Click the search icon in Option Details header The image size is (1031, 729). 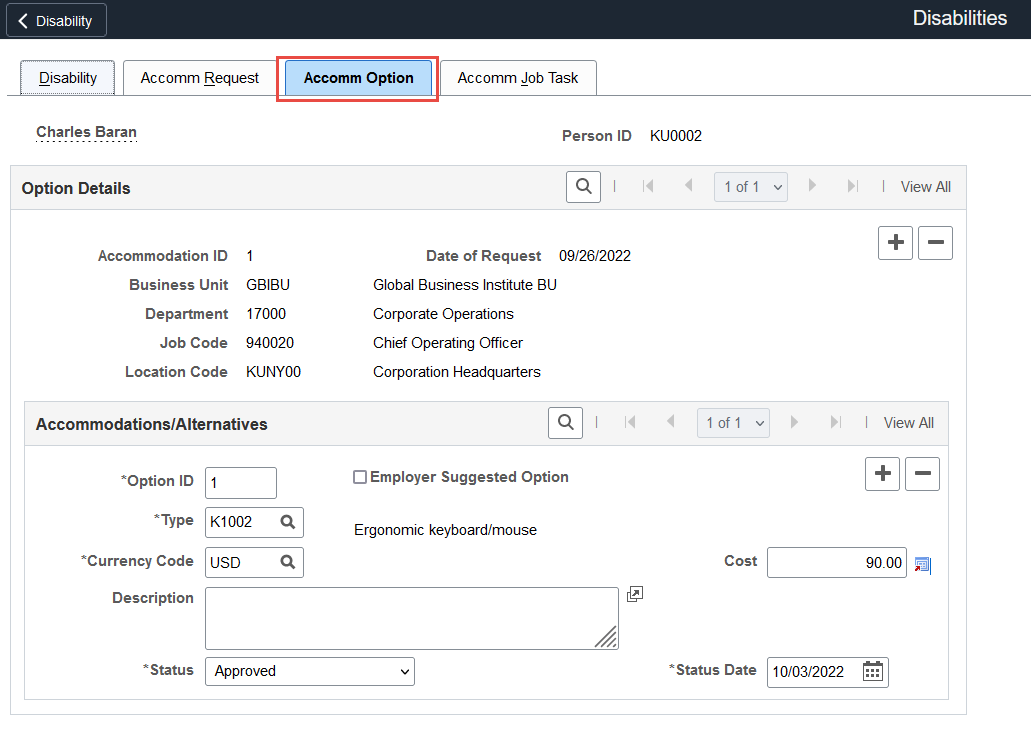(x=583, y=186)
